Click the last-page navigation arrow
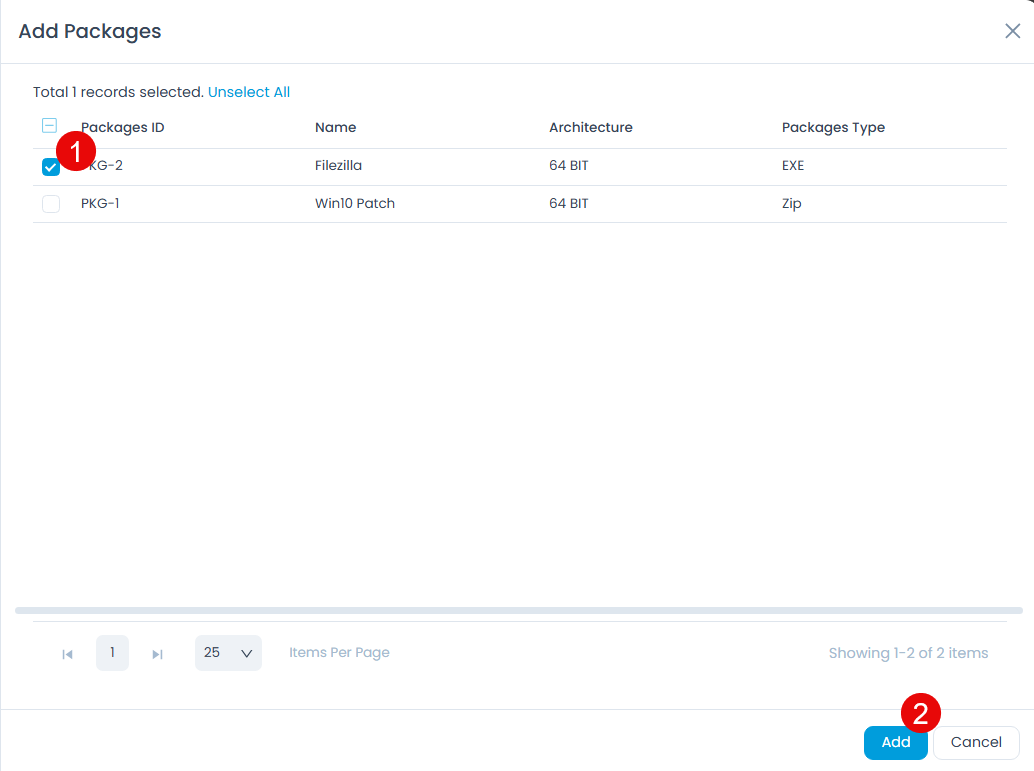1034x771 pixels. click(157, 653)
